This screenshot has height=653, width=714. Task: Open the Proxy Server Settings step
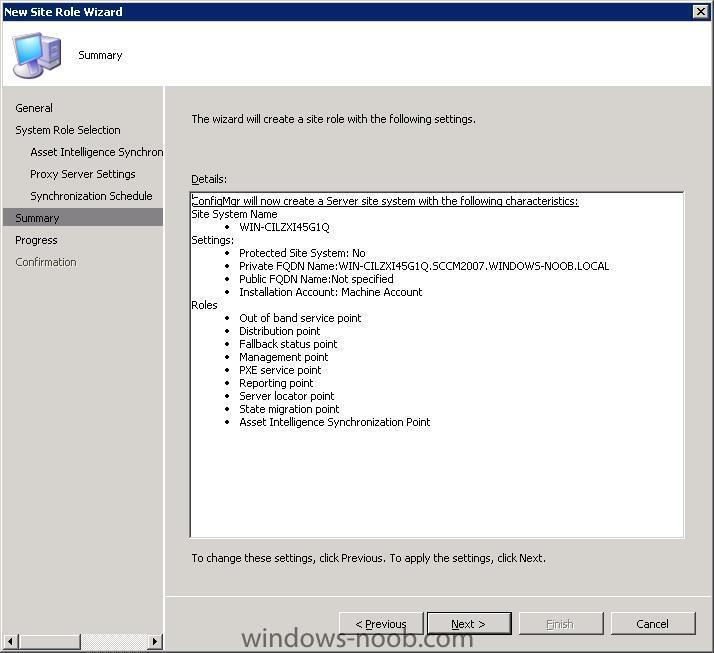[83, 174]
